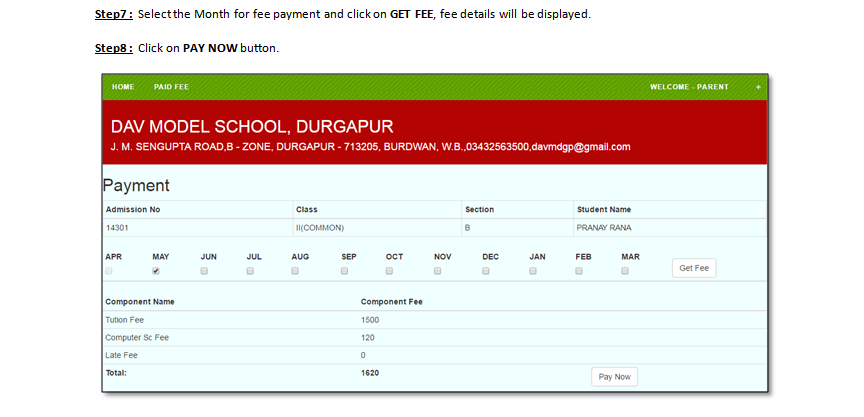Check the SEP month checkbox

coord(345,271)
